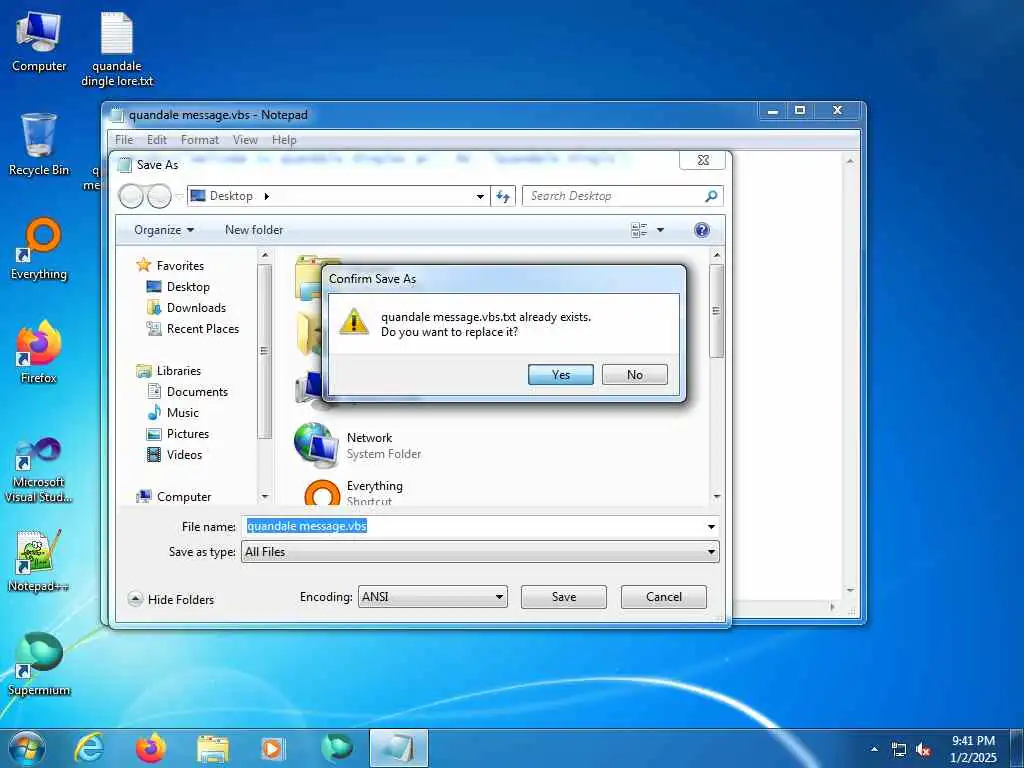The width and height of the screenshot is (1024, 768).
Task: Click the file list scroll down arrow
Action: pos(716,497)
